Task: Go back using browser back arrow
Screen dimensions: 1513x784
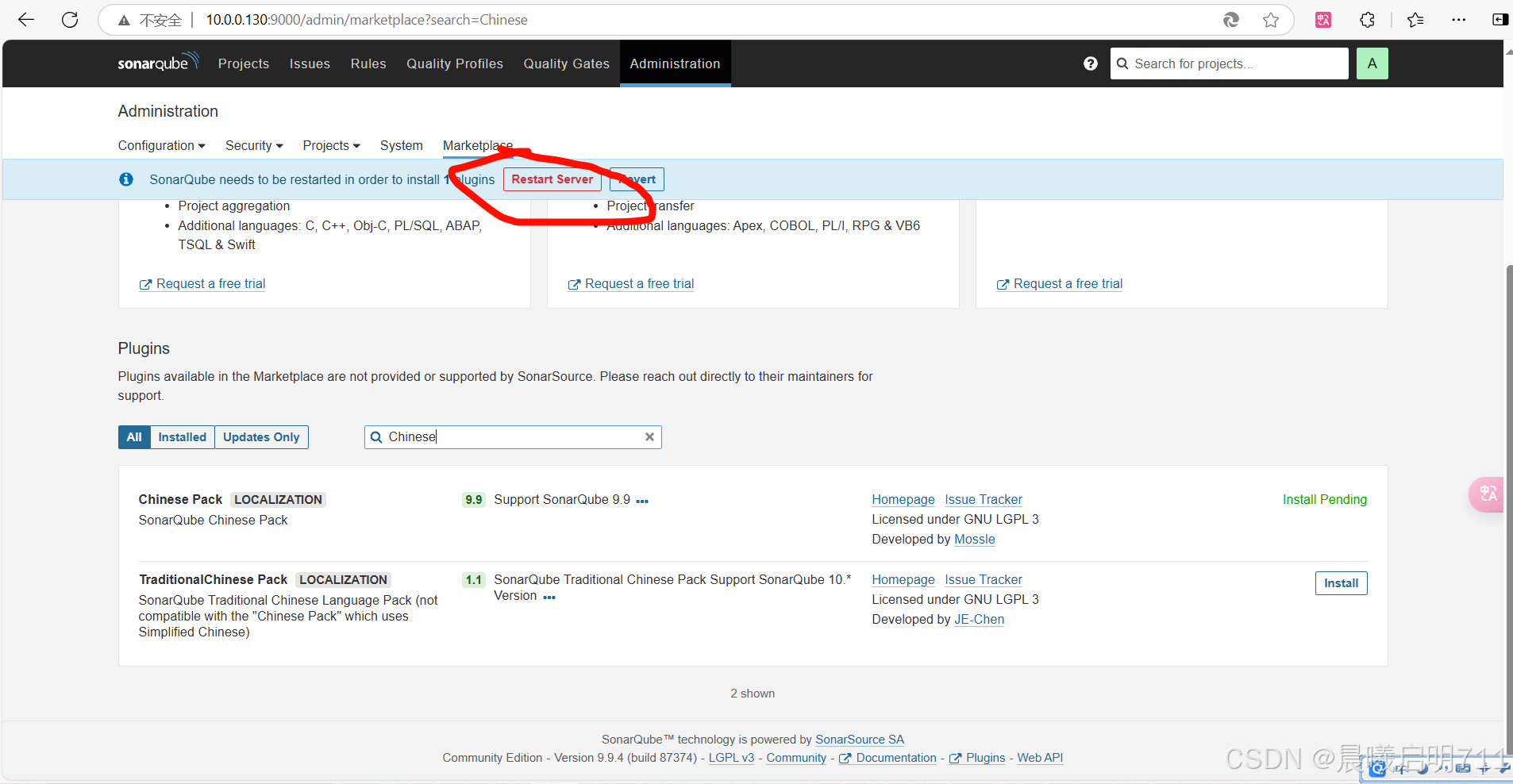Action: tap(26, 20)
